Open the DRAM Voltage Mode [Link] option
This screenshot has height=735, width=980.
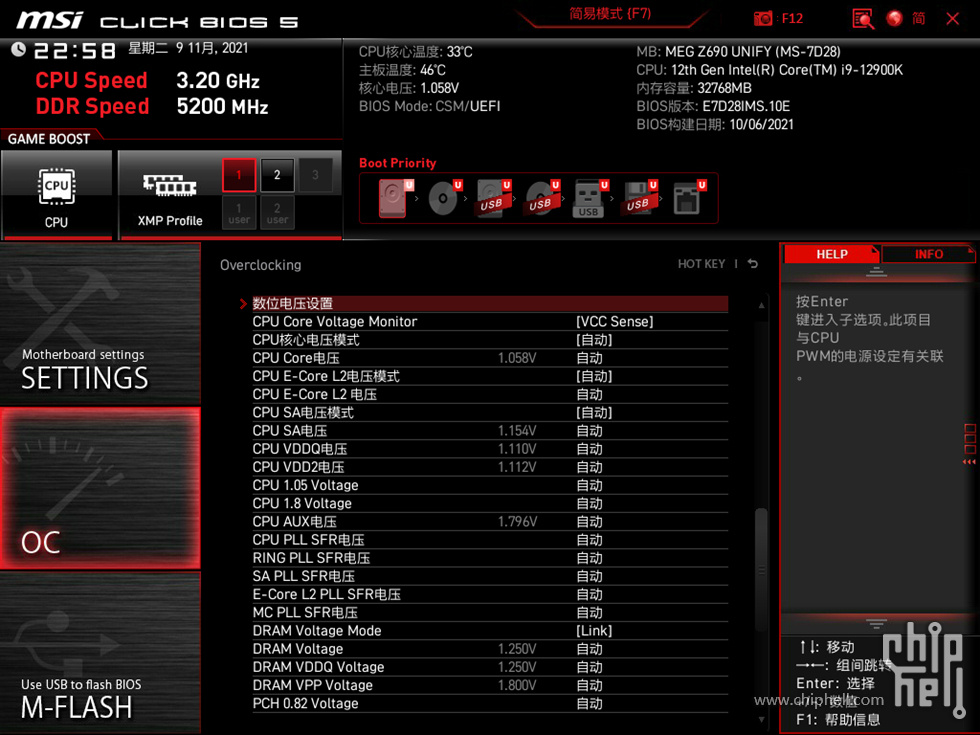pos(490,630)
